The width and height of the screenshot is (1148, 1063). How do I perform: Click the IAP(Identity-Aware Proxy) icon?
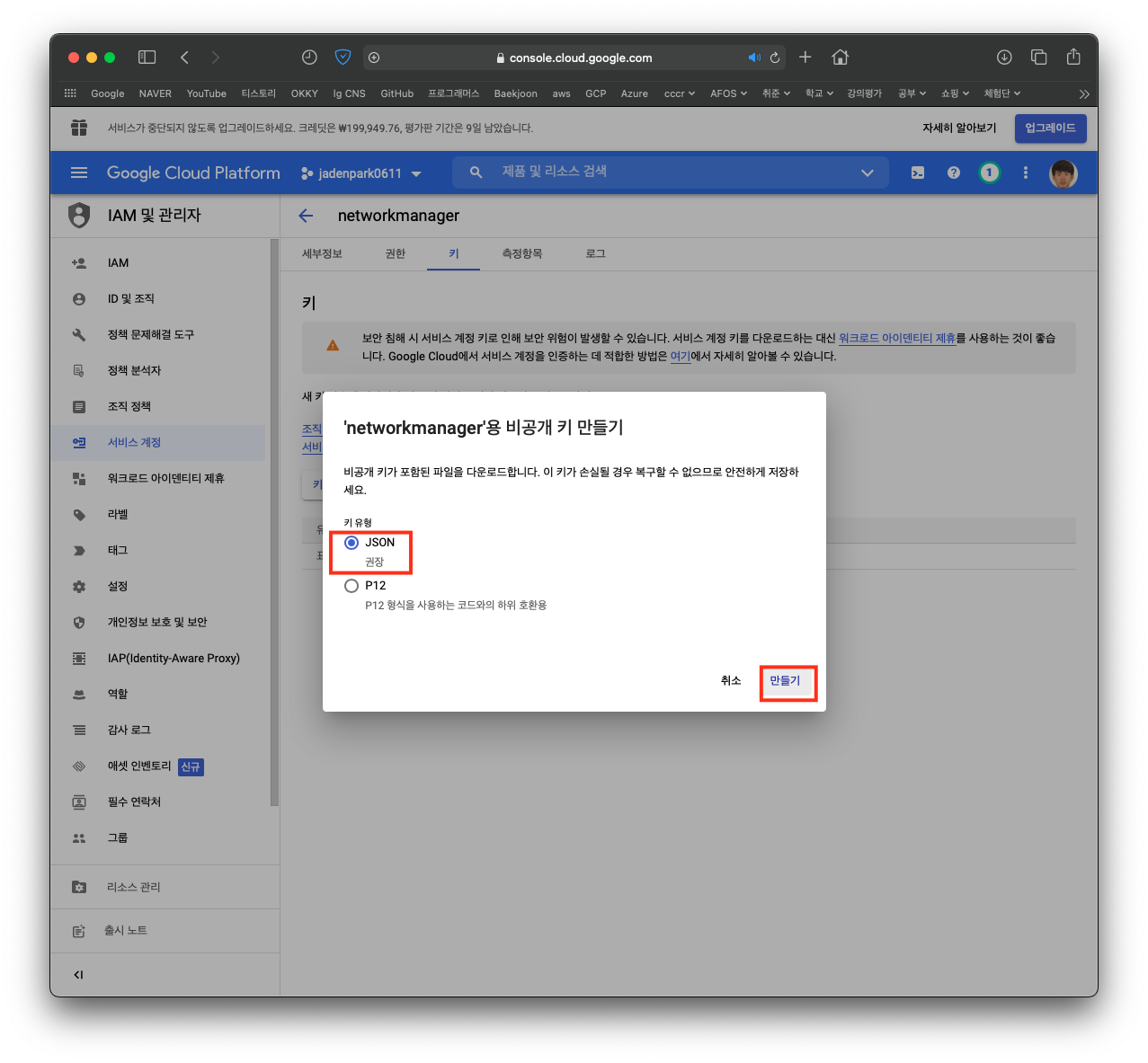(x=79, y=659)
